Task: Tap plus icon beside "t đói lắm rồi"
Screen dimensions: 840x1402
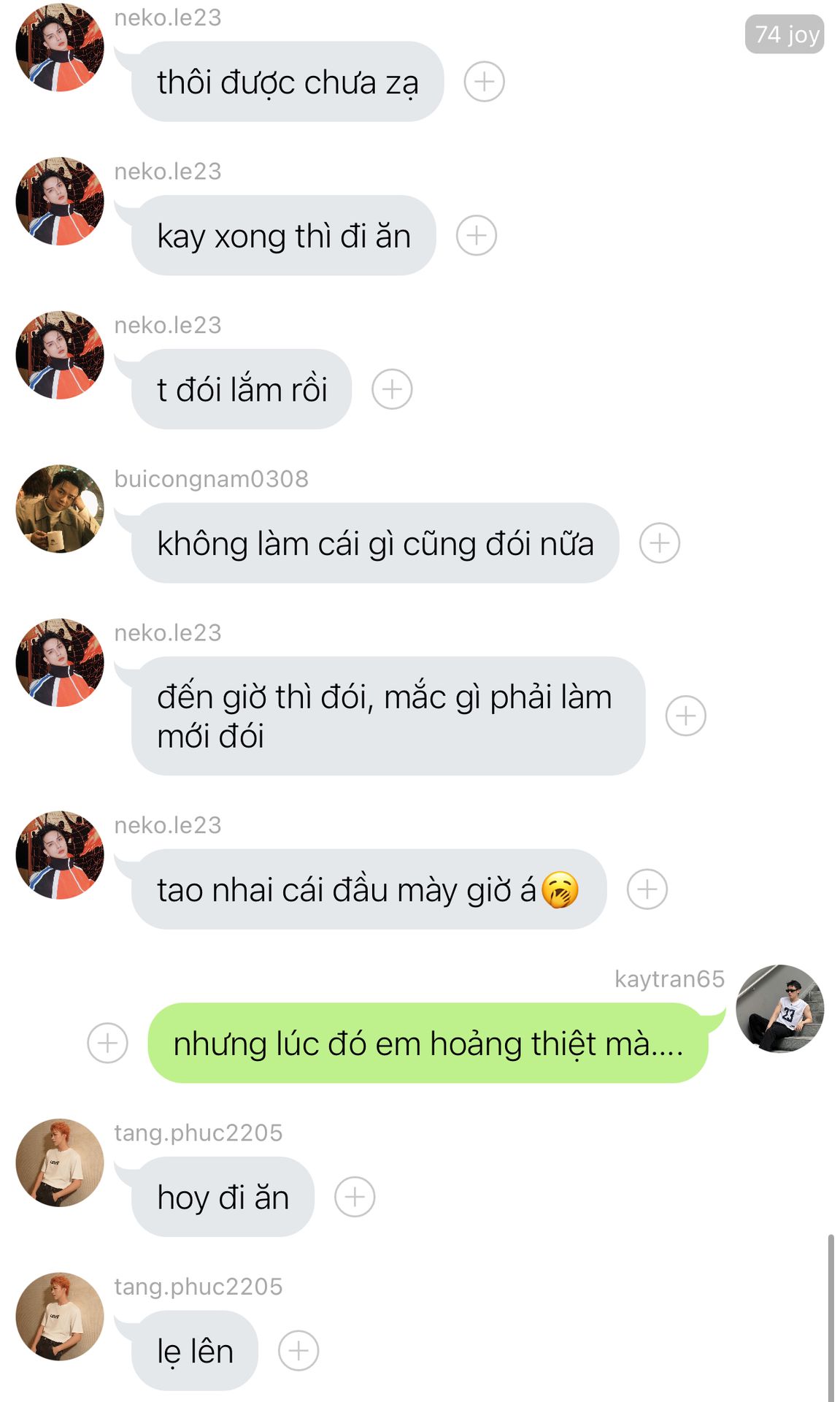Action: 392,389
